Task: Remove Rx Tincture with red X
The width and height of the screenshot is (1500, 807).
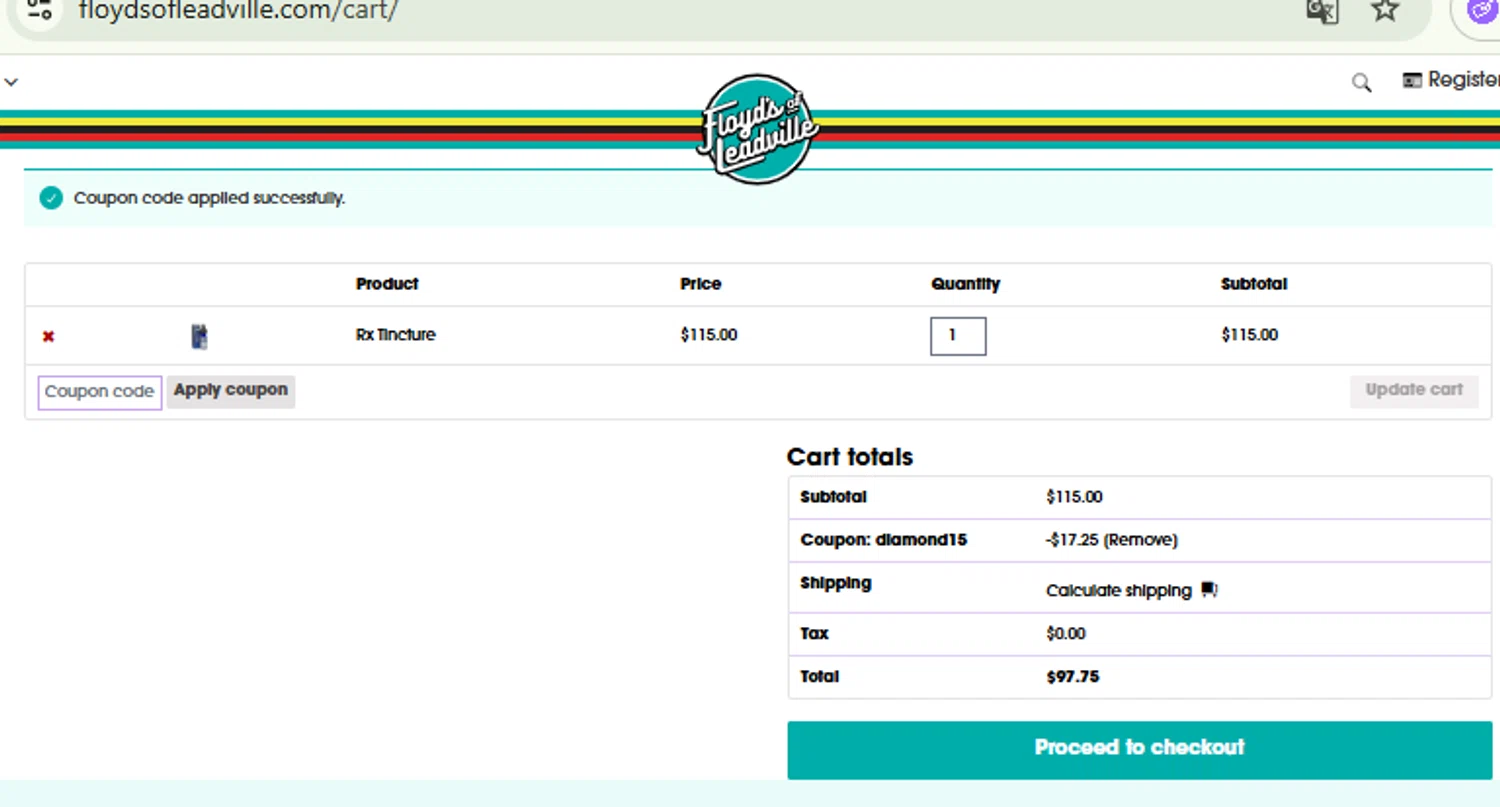Action: (x=48, y=337)
